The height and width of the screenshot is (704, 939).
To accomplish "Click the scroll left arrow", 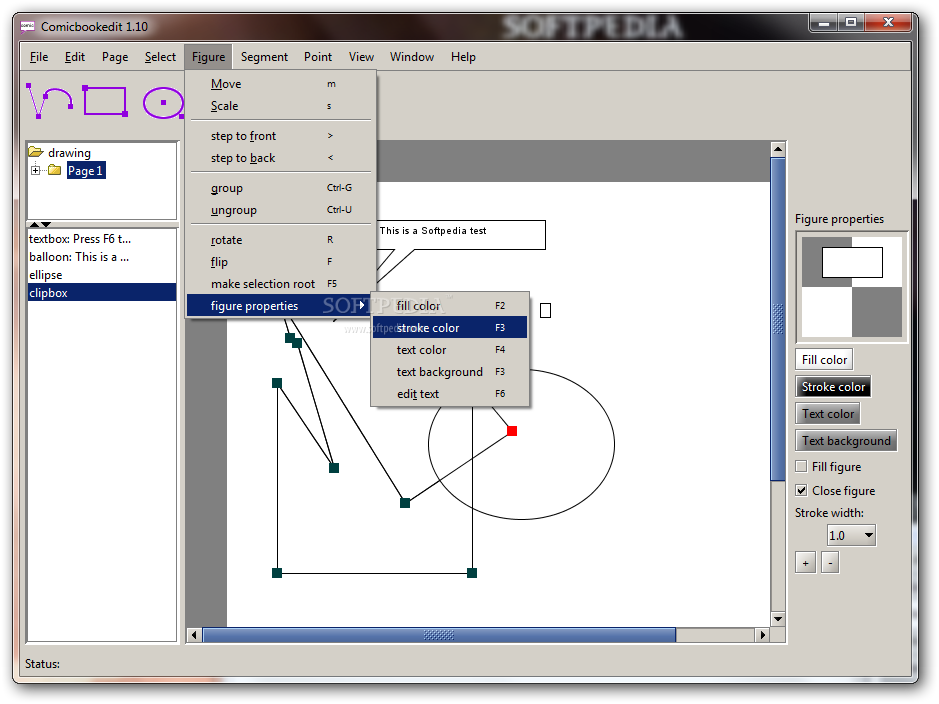I will 194,635.
